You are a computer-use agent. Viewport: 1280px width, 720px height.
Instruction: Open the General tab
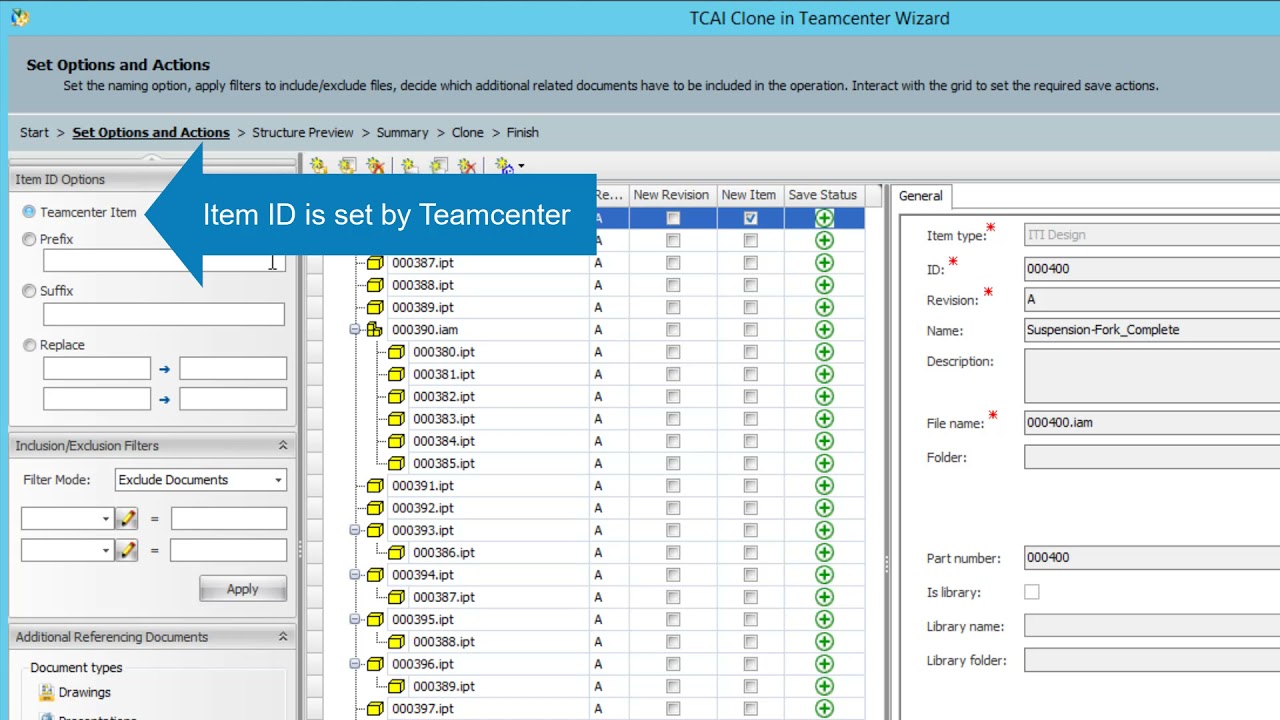921,196
